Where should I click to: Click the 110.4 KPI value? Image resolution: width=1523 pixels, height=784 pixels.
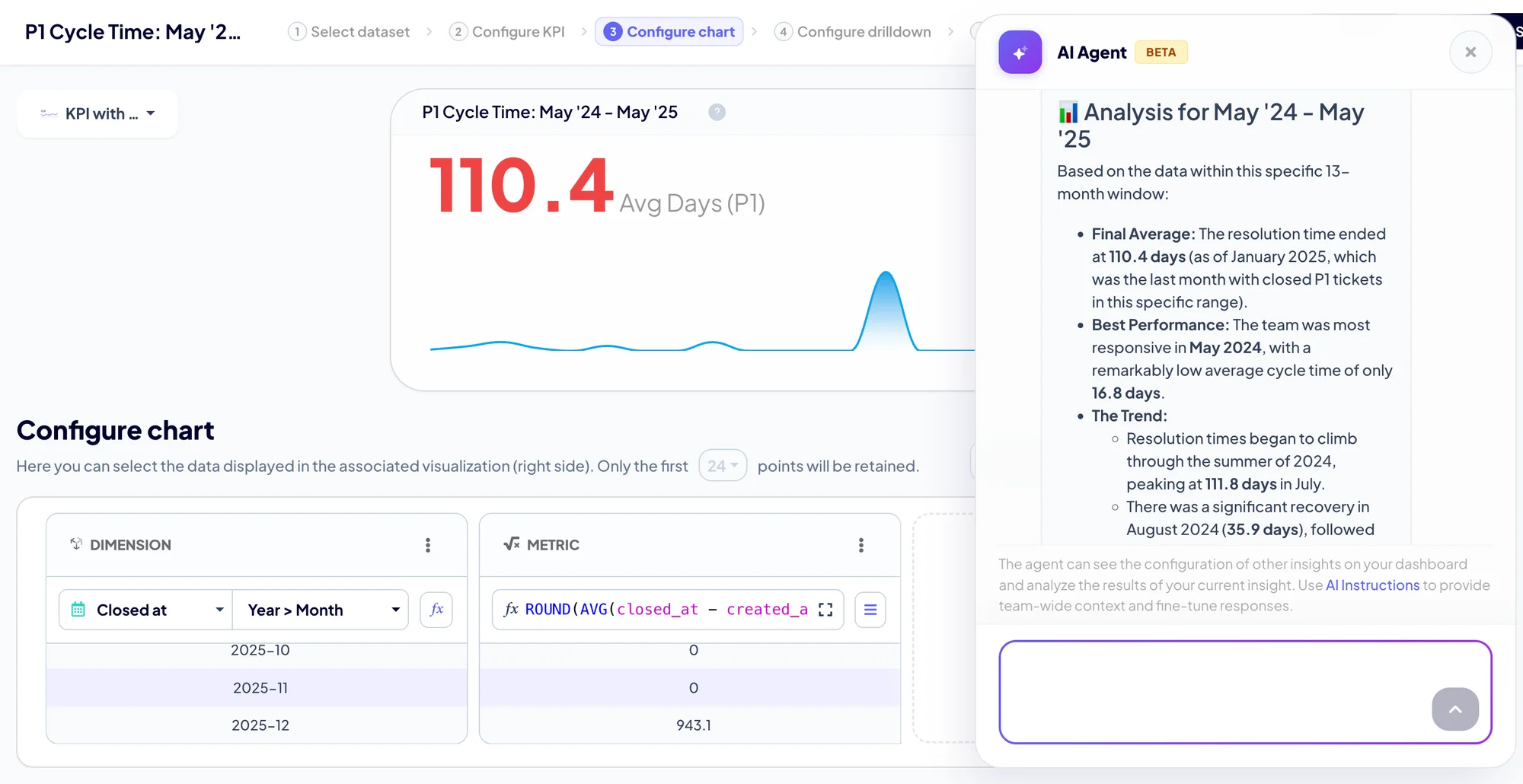pos(522,185)
